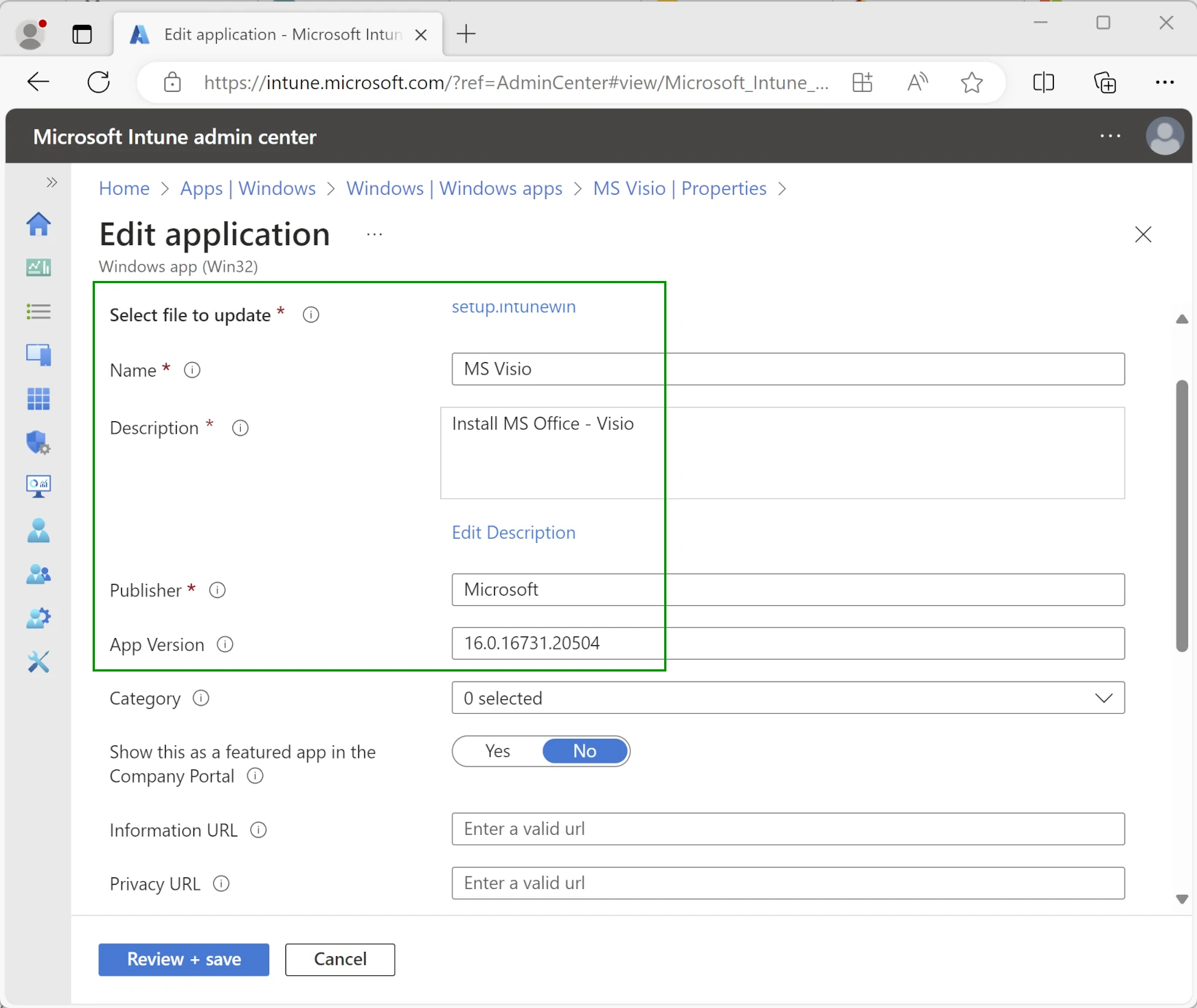Click the setup.intunewin file link
This screenshot has height=1008, width=1197.
[x=513, y=307]
